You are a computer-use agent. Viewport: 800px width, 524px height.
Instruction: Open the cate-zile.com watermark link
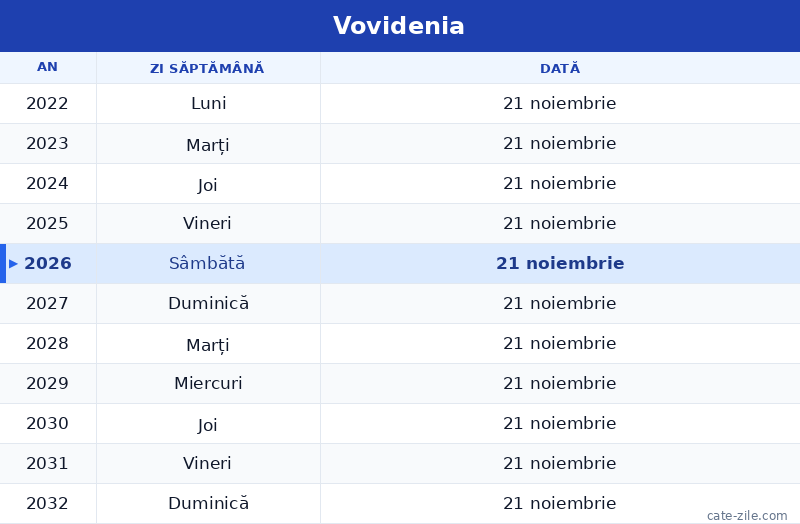coord(747,516)
